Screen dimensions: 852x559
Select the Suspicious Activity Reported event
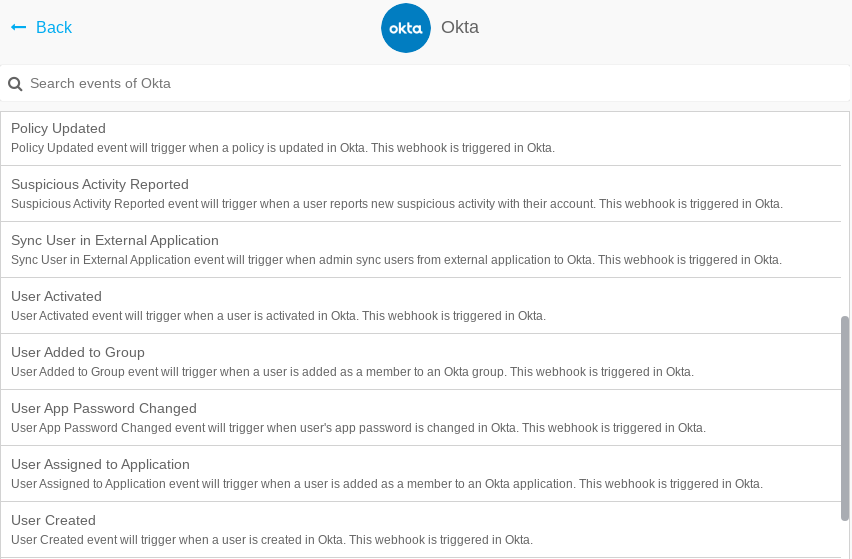pyautogui.click(x=421, y=194)
